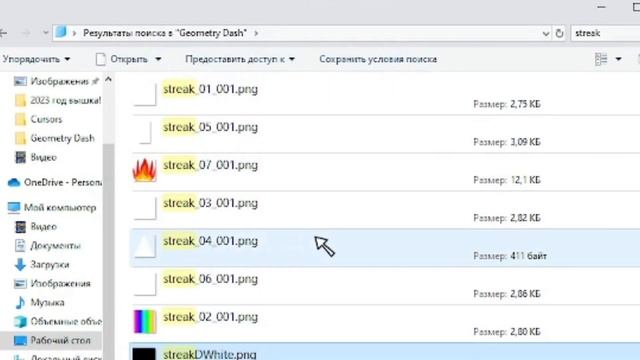Click Сохранить условия поиска
640x360 pixels.
[x=378, y=59]
